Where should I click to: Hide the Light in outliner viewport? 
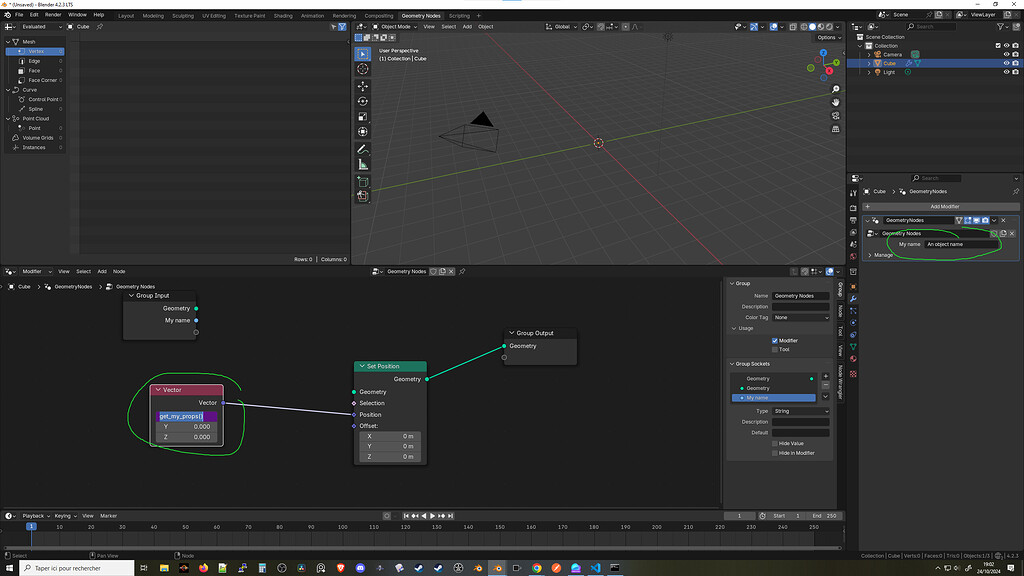[x=1006, y=72]
